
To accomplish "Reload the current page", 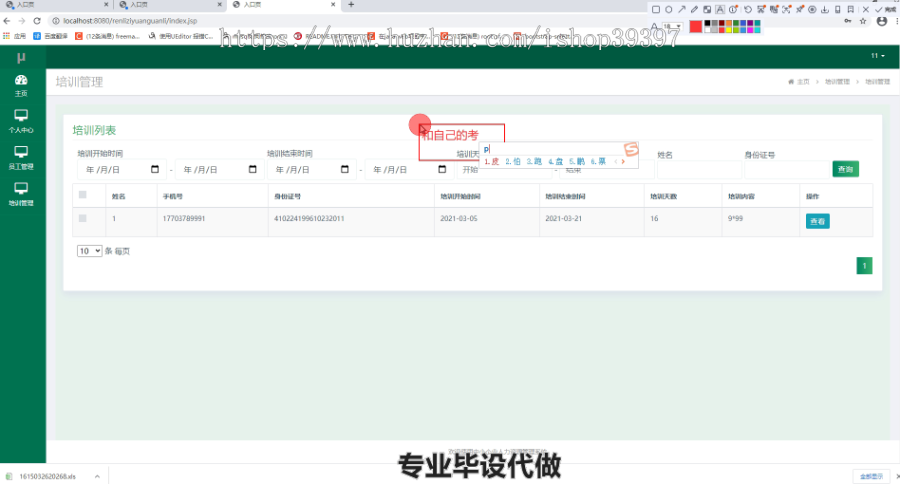I will click(x=37, y=21).
